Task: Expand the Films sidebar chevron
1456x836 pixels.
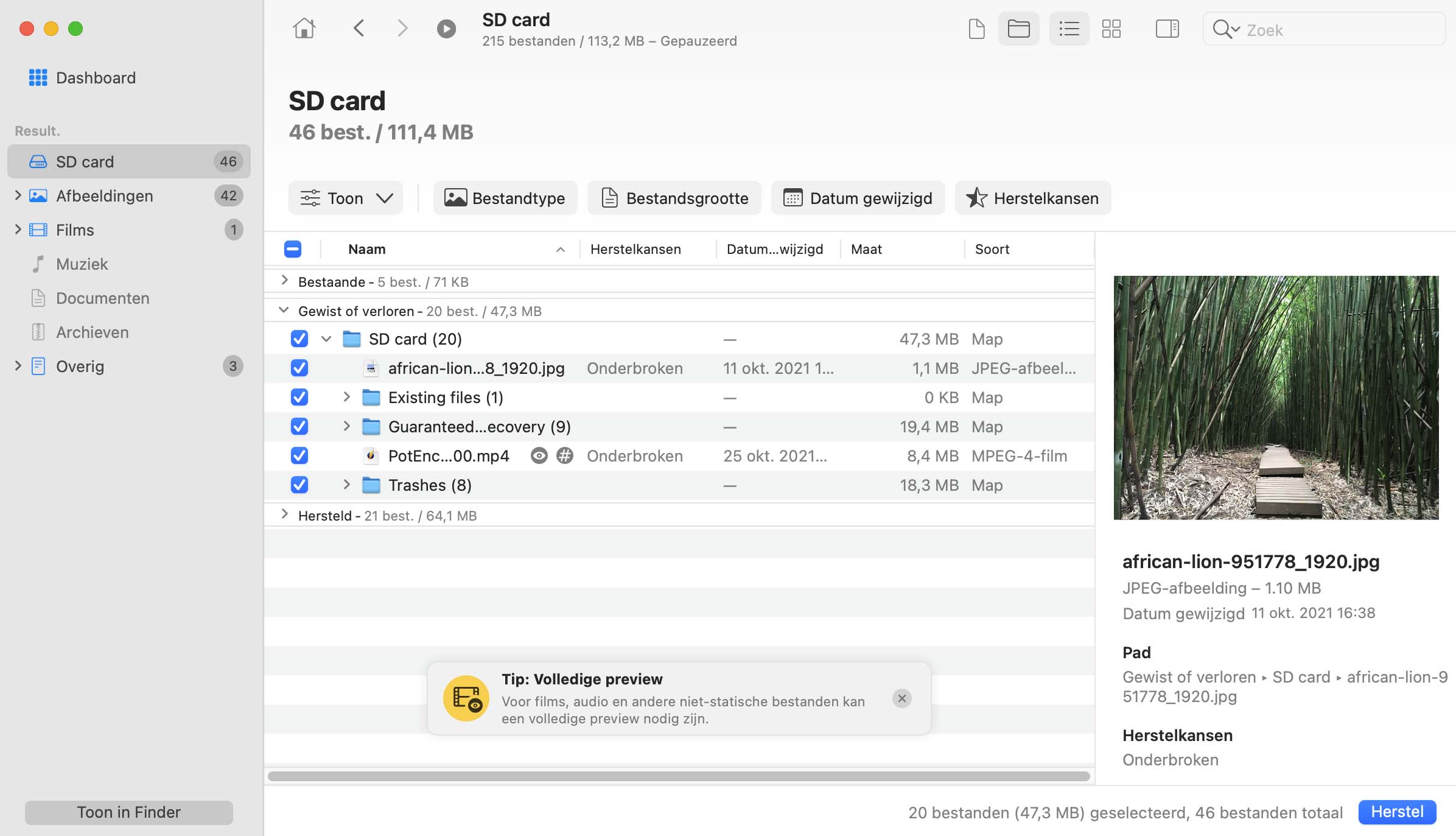Action: (x=18, y=230)
